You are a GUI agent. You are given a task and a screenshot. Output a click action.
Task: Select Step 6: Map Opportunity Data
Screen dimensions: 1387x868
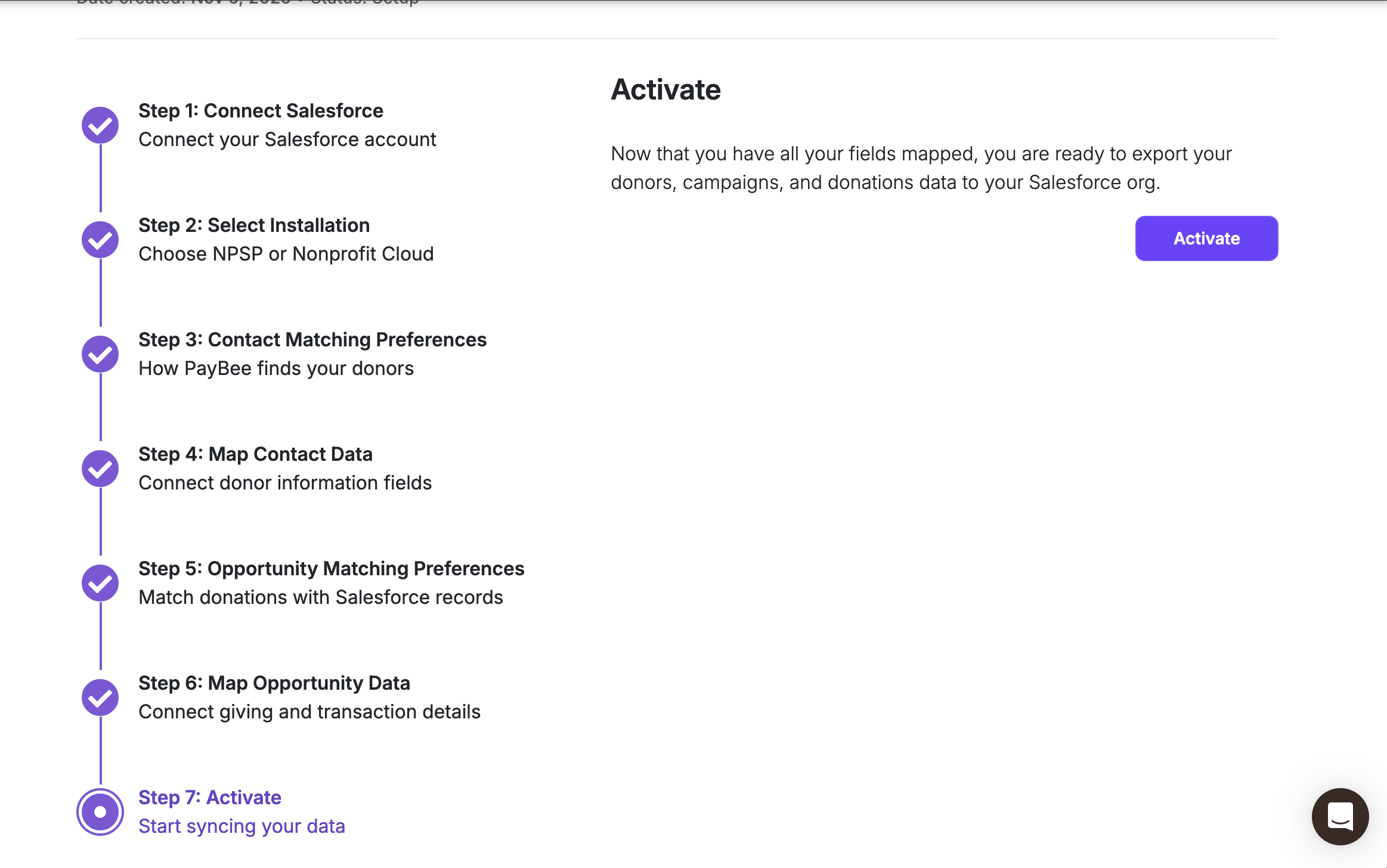pyautogui.click(x=274, y=683)
